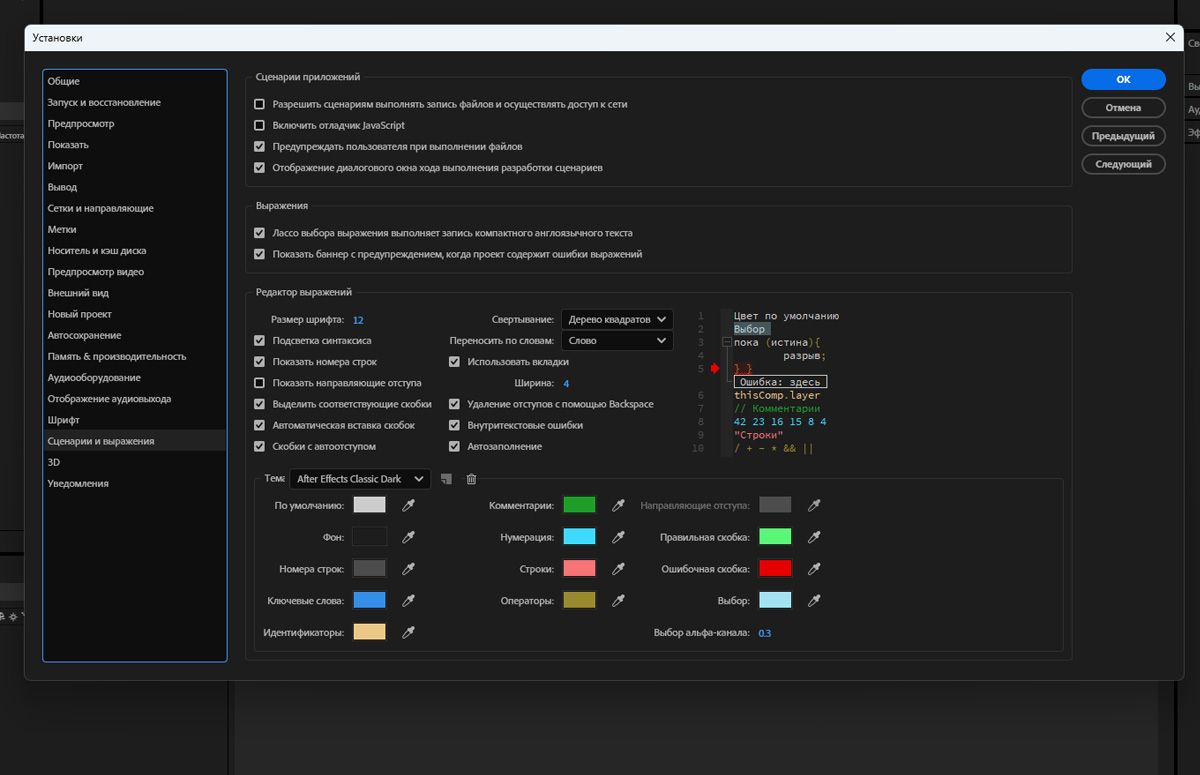Toggle Подсветка синтаксиса checkbox
The height and width of the screenshot is (775, 1200).
click(260, 340)
